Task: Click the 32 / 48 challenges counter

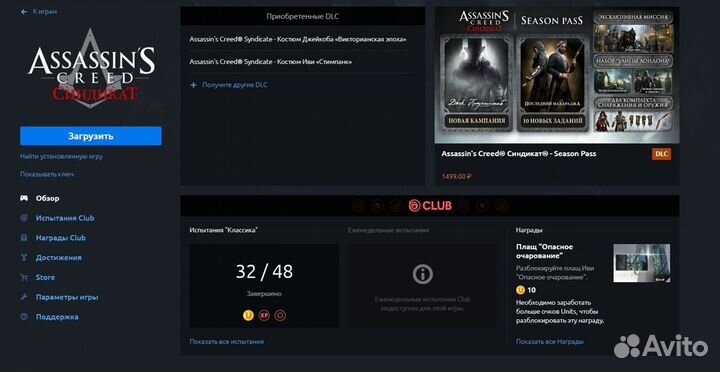Action: (264, 272)
